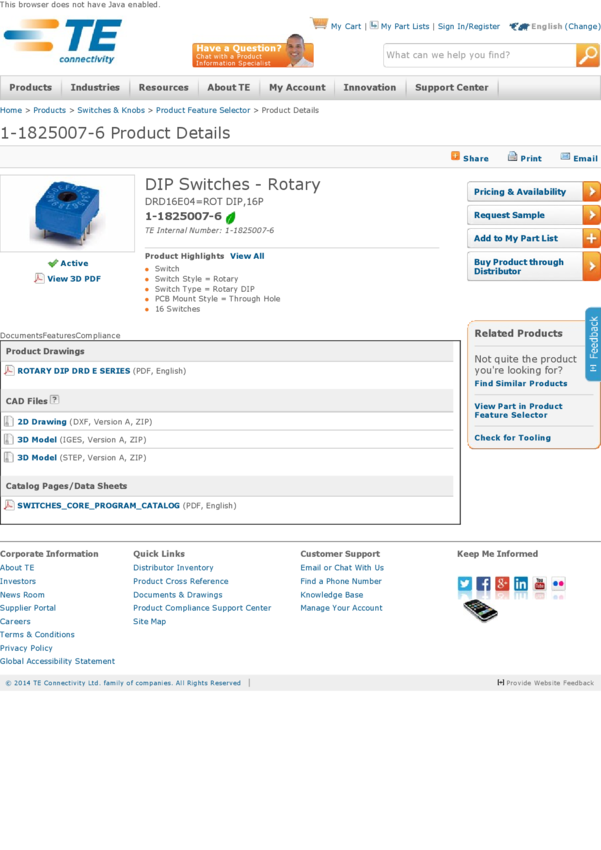Click the rotary DIP switch product image
601x850 pixels.
67,213
